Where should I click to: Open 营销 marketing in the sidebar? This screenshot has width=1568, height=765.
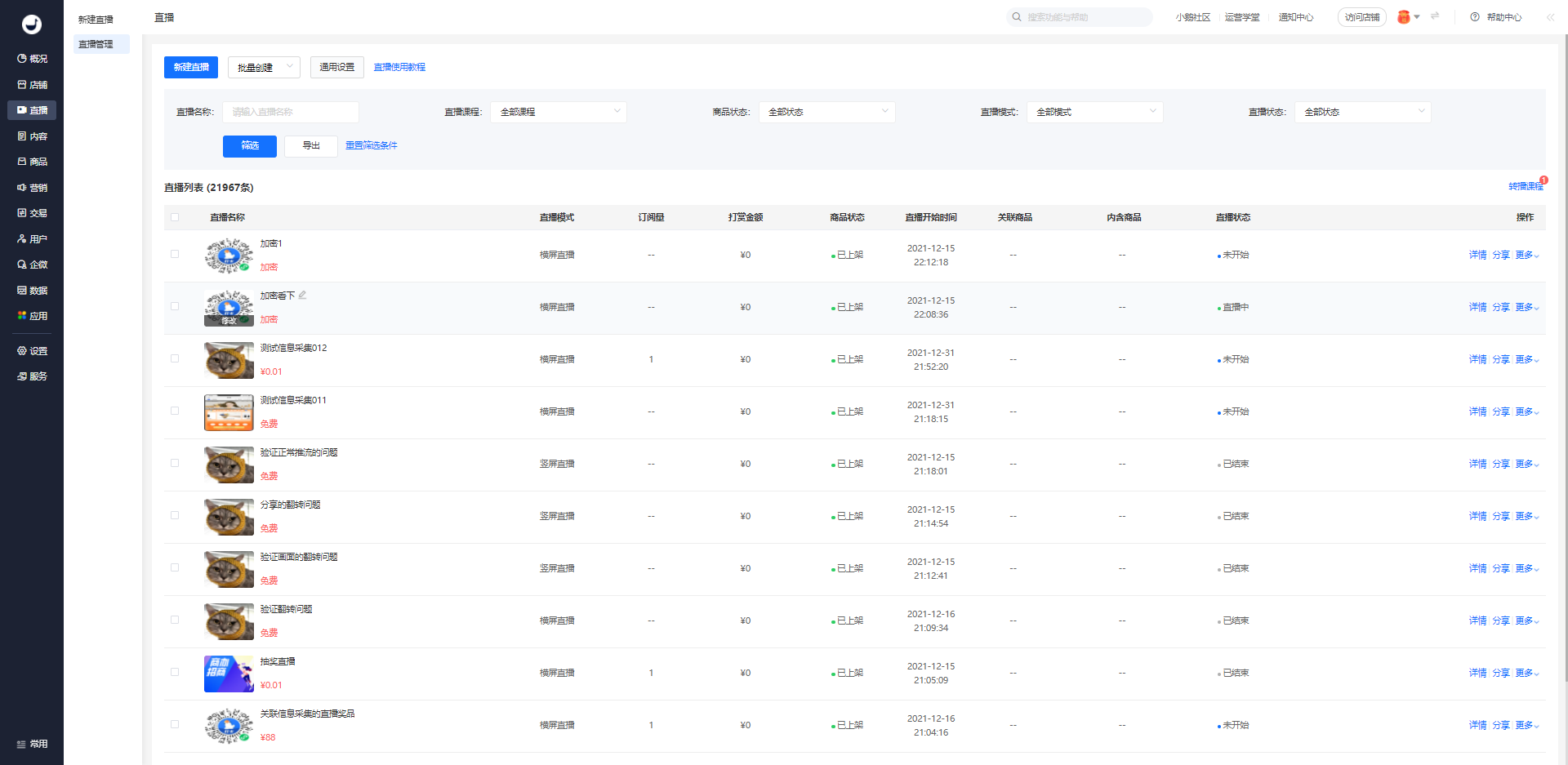pos(32,188)
